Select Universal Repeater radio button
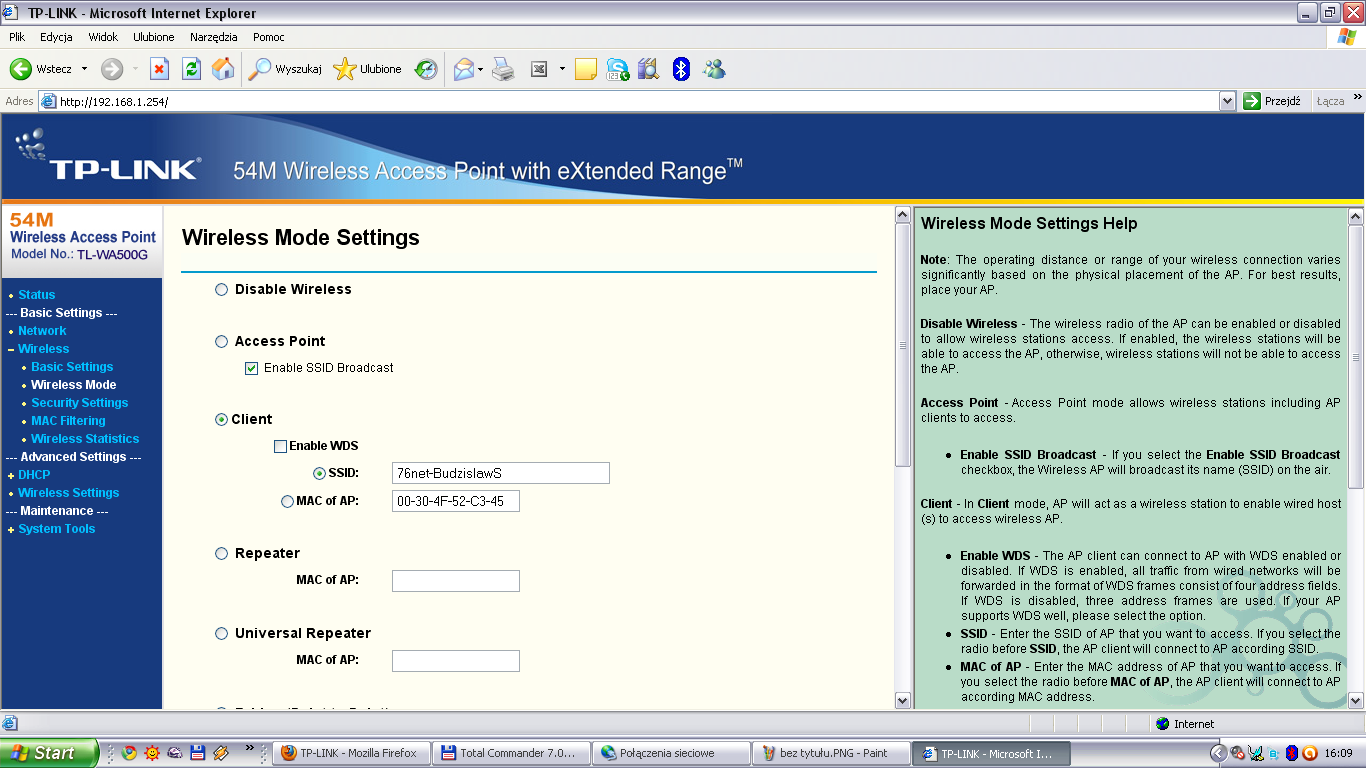 point(222,634)
